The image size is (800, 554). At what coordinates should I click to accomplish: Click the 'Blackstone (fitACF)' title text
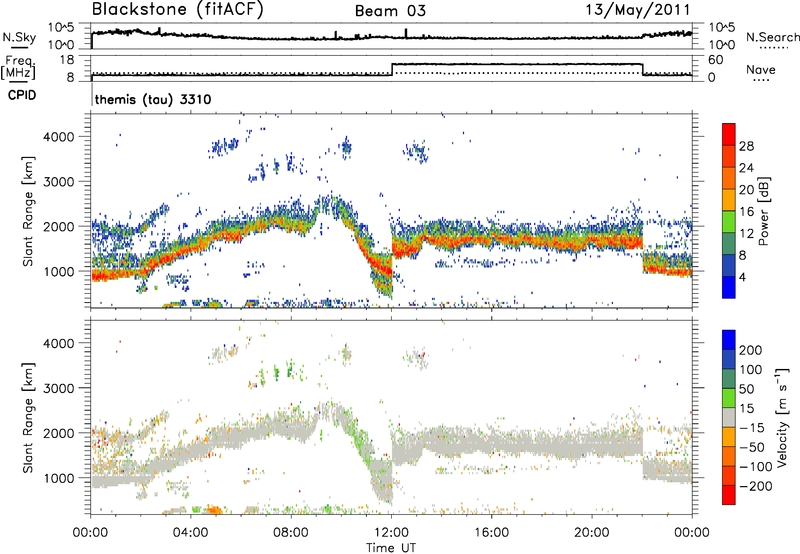[x=178, y=10]
